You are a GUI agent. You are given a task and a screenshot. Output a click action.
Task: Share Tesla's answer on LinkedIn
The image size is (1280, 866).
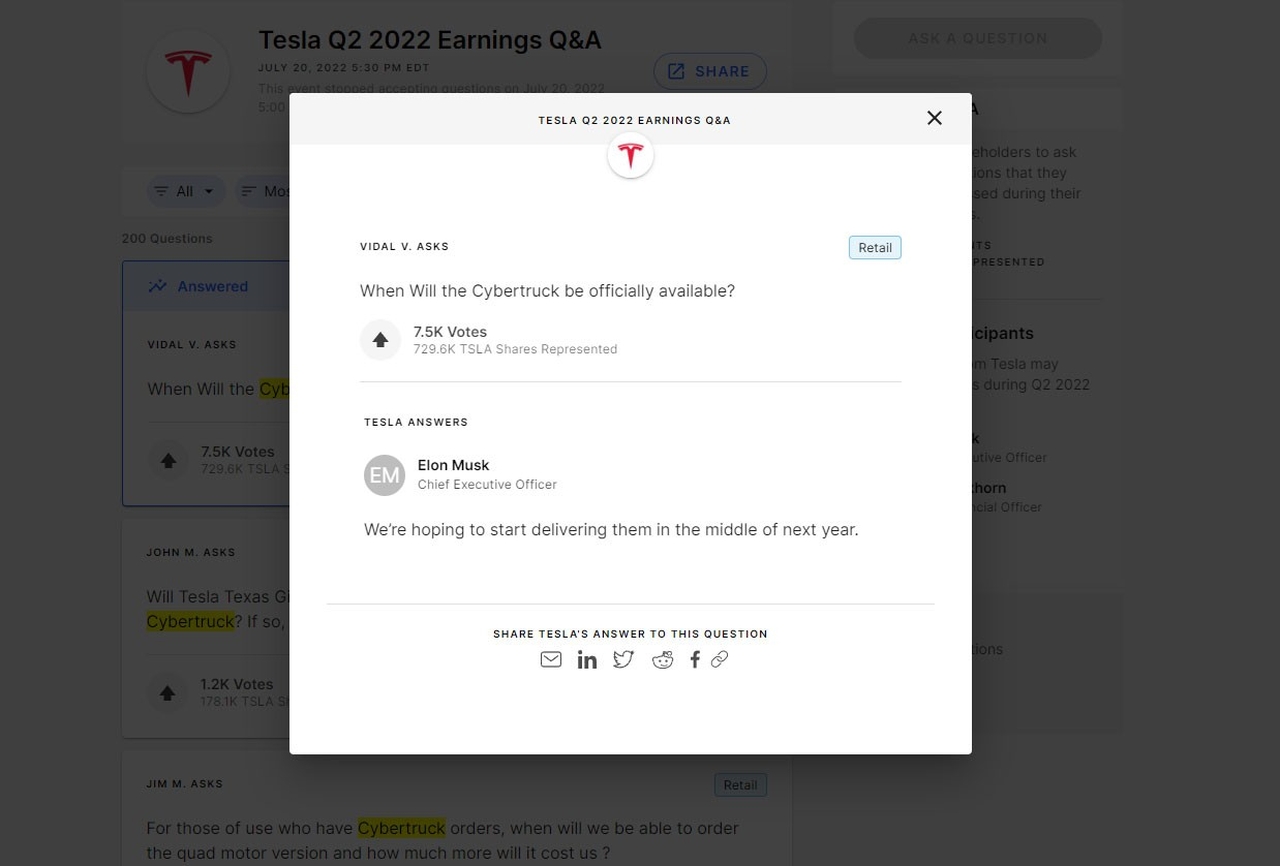coord(587,660)
